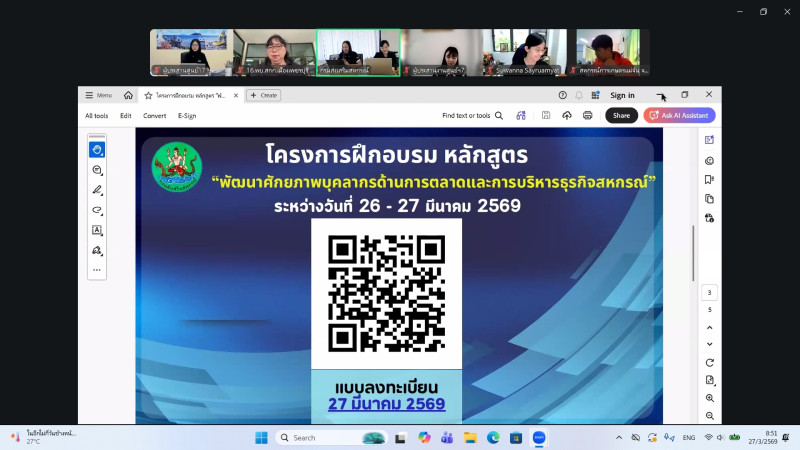The width and height of the screenshot is (800, 450).
Task: Choose the Highlight pen tool
Action: [x=97, y=190]
